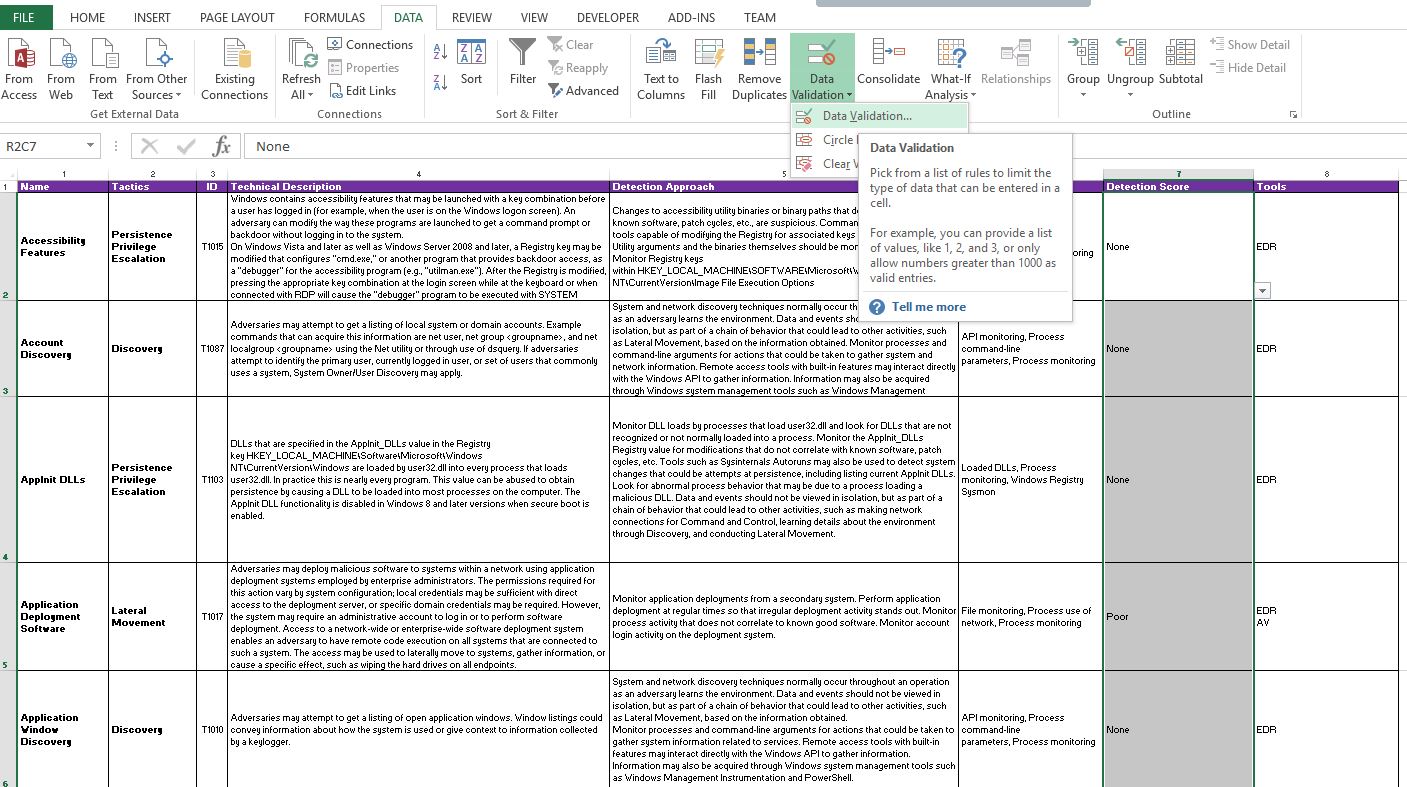Viewport: 1407px width, 787px height.
Task: Click the Connections button in ribbon
Action: click(370, 45)
